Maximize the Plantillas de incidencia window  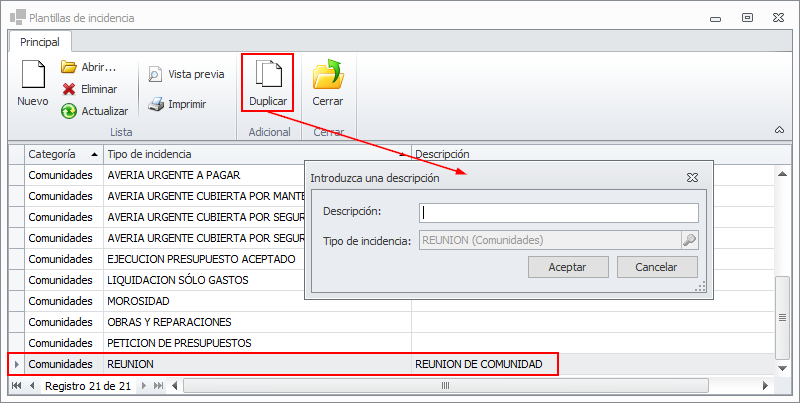coord(747,18)
